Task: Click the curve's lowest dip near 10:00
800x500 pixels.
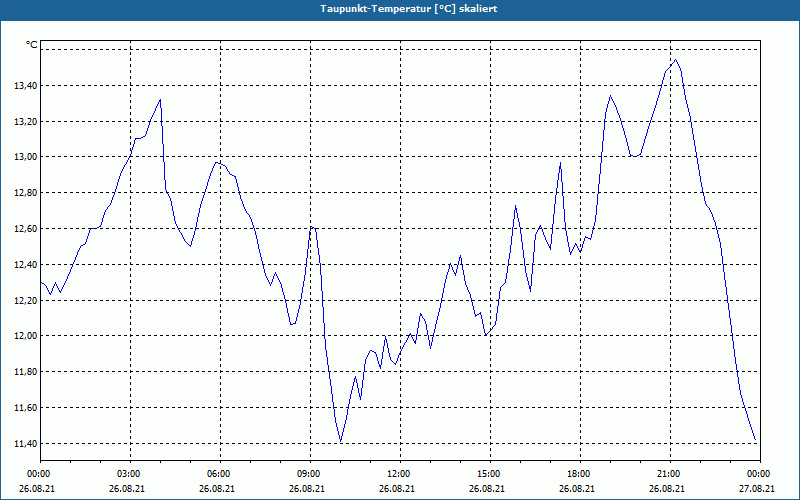Action: (x=340, y=441)
